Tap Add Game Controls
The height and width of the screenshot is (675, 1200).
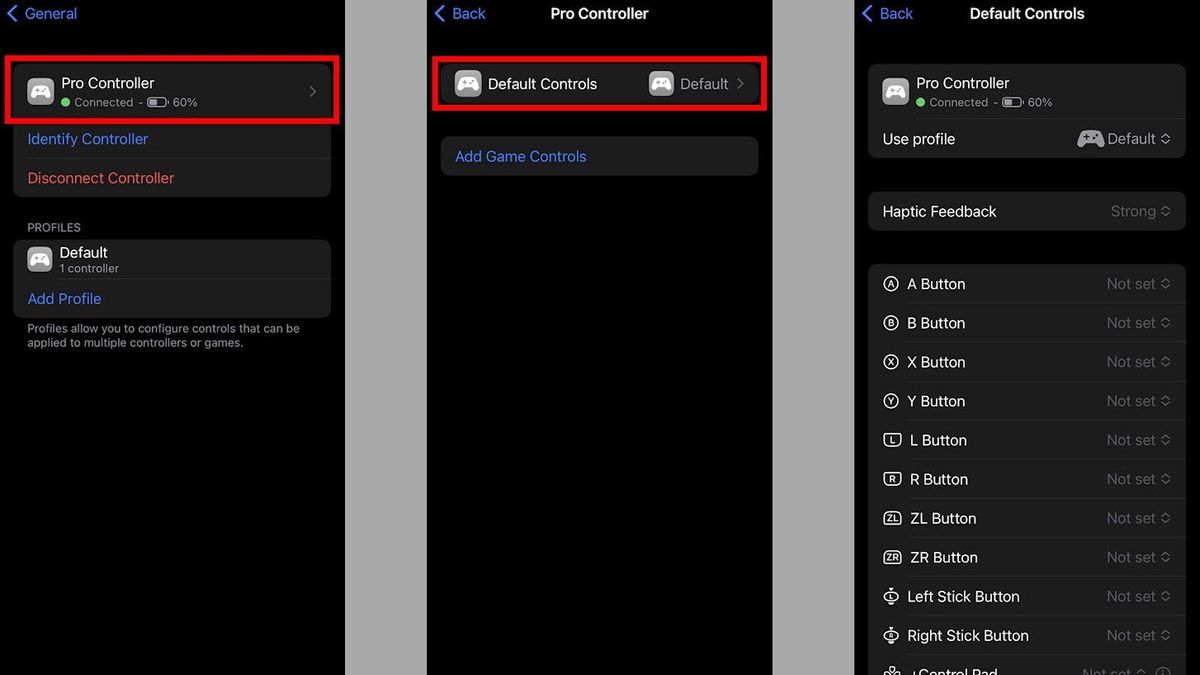click(520, 156)
